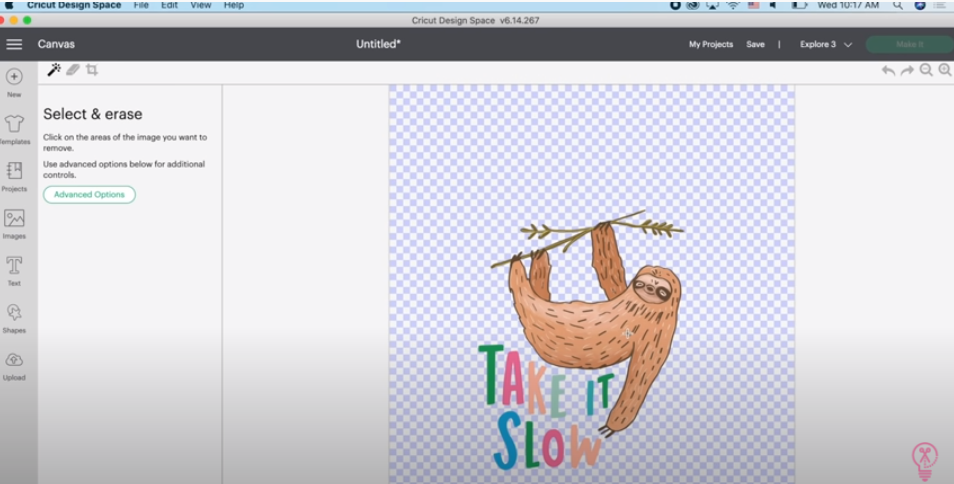
Task: Open the Images panel icon
Action: pos(14,218)
